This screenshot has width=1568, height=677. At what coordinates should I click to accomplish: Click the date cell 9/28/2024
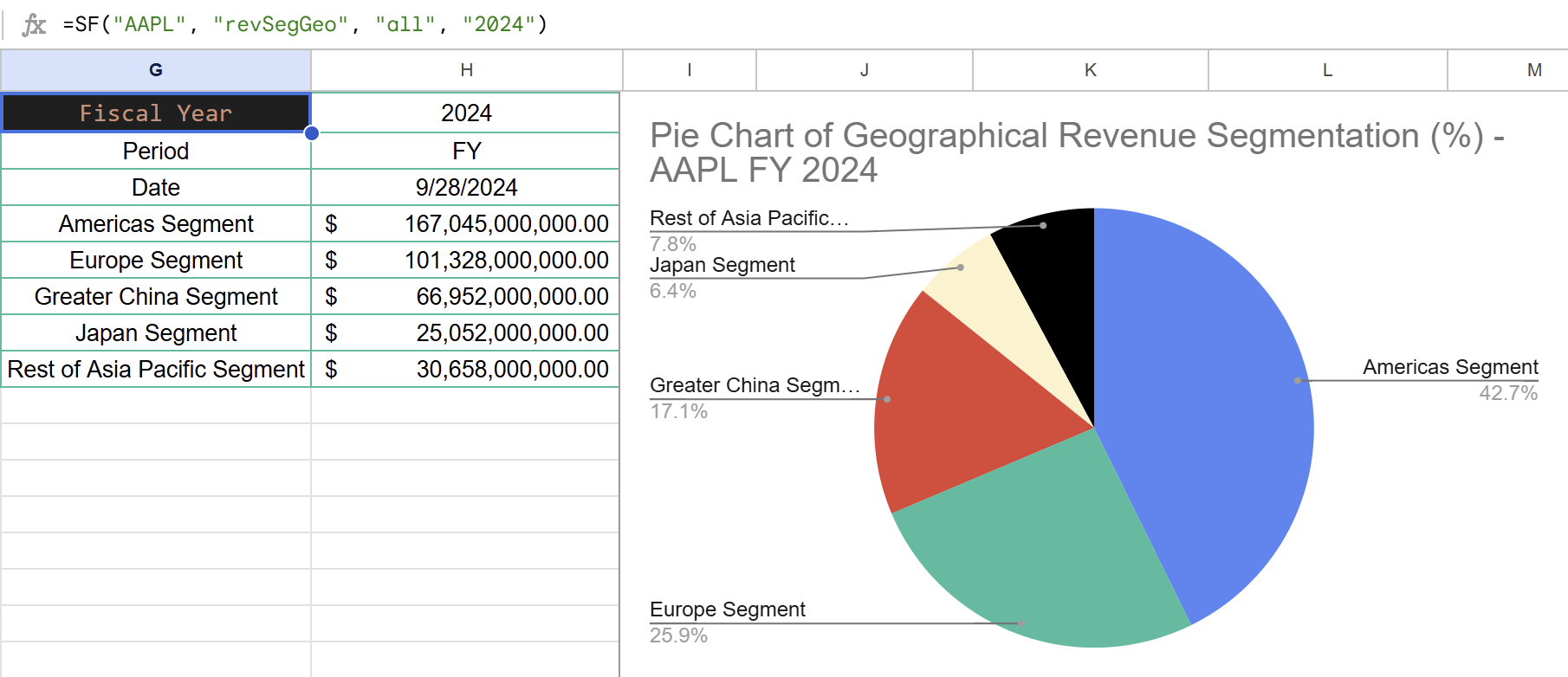466,188
